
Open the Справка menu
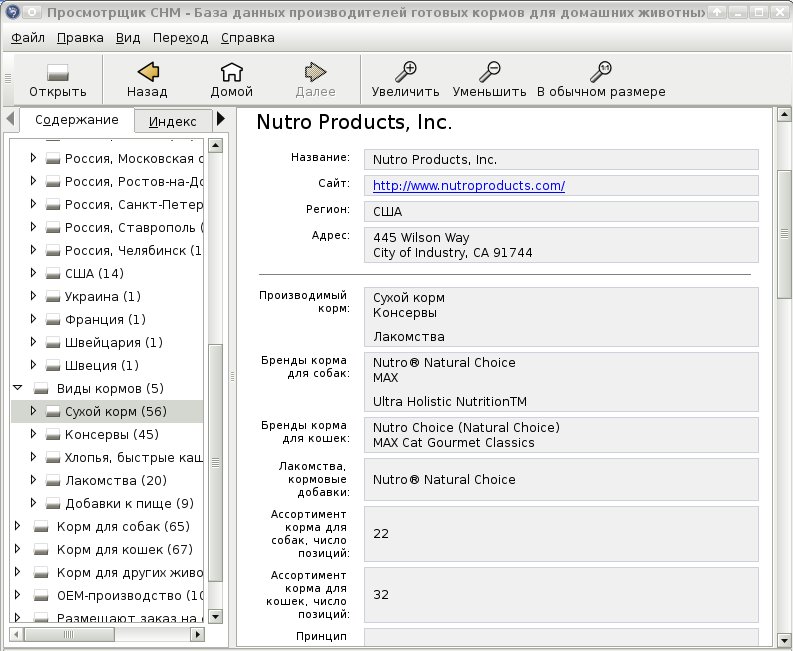tap(248, 38)
